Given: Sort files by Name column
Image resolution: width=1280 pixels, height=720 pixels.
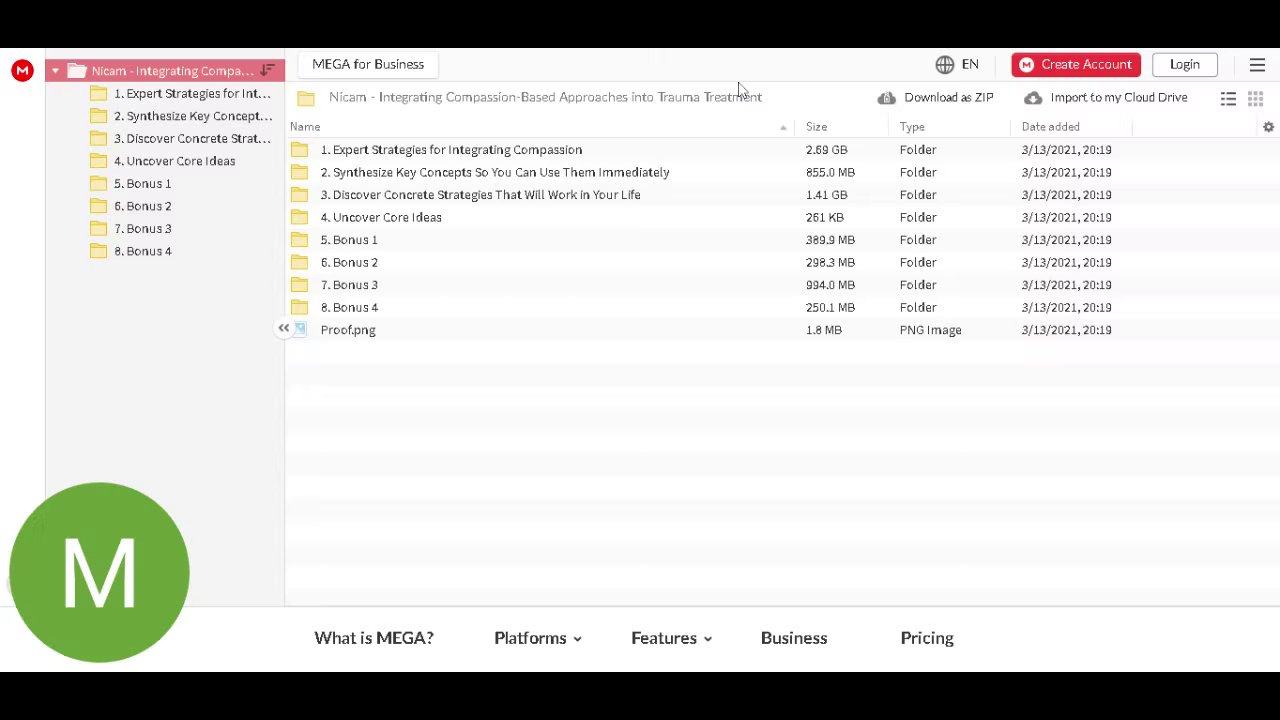Looking at the screenshot, I should click(305, 127).
